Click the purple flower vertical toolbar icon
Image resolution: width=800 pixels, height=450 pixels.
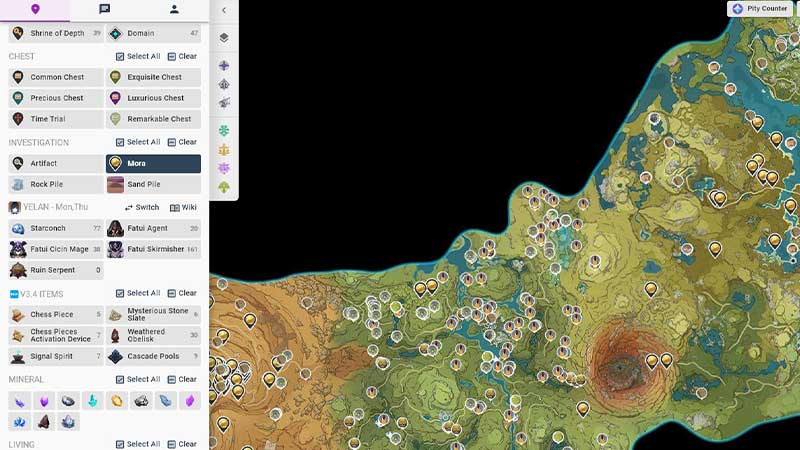pos(224,168)
